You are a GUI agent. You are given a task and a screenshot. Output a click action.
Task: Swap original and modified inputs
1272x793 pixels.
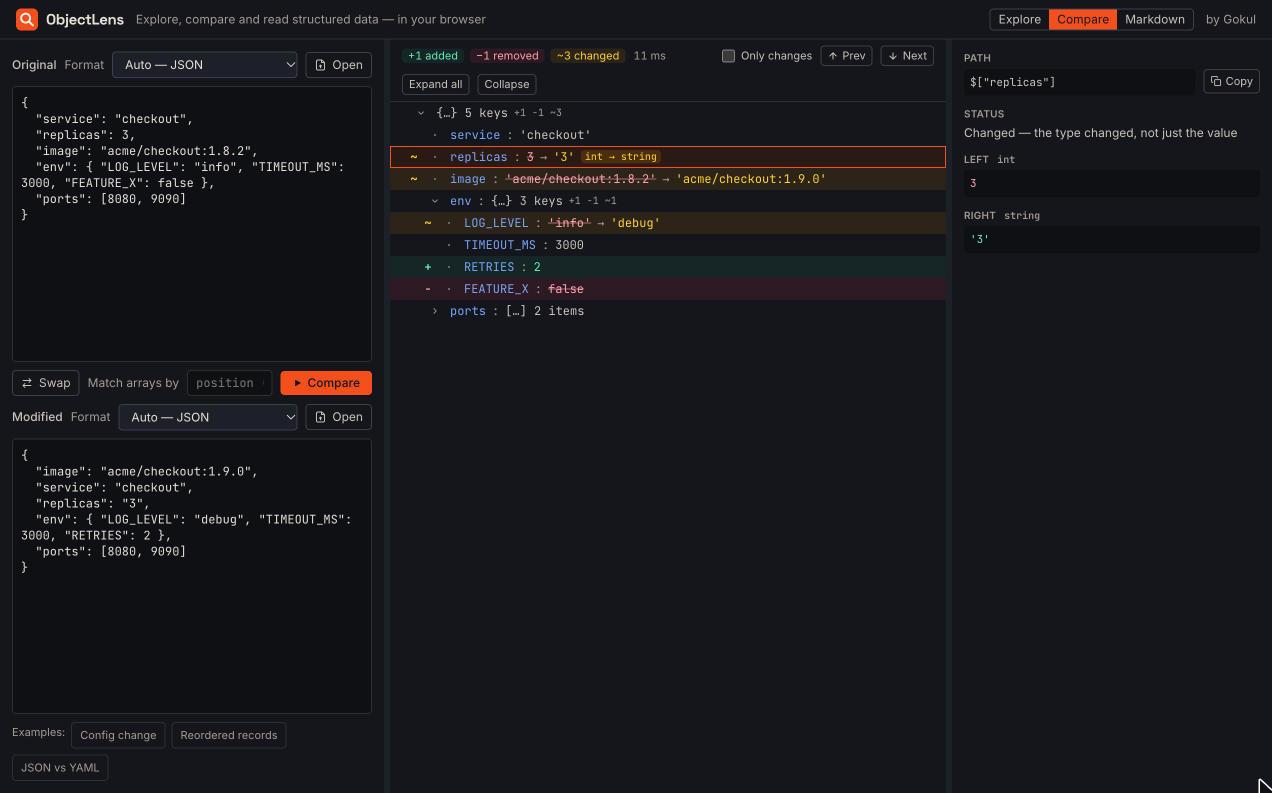[46, 383]
